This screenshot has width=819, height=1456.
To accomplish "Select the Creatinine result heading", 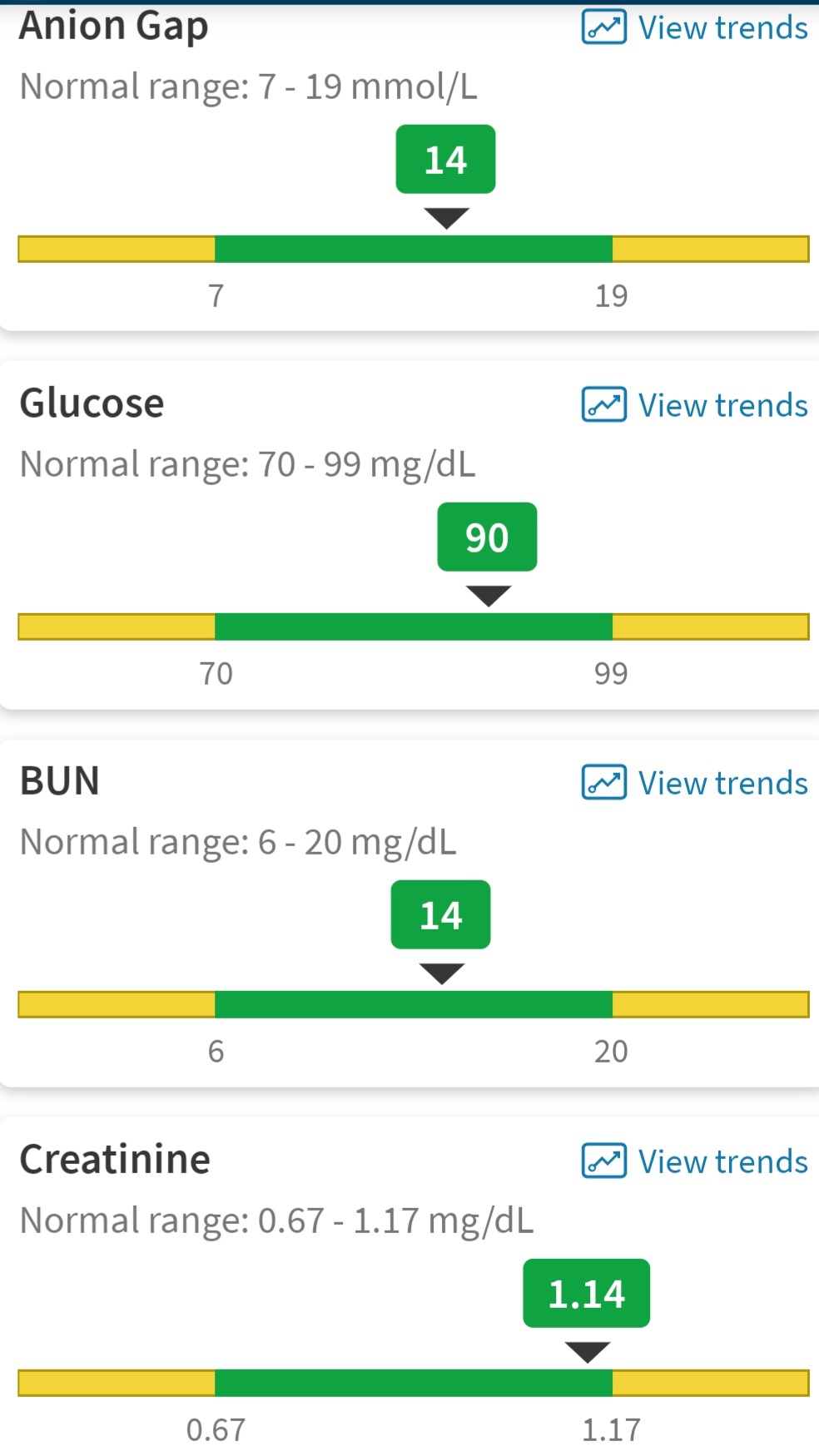I will [115, 1160].
